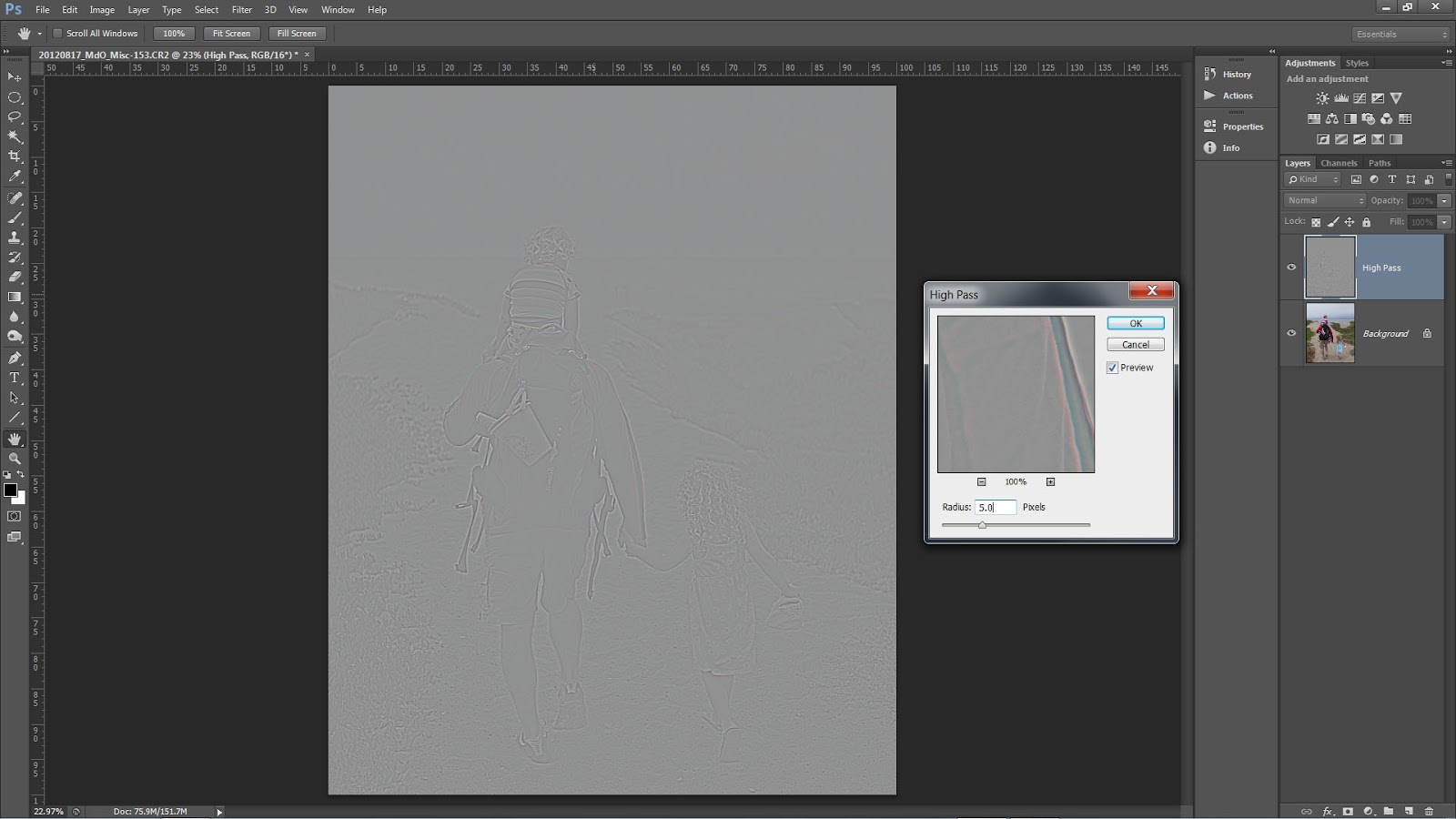
Task: Toggle lock image pixels brush icon
Action: [1333, 222]
